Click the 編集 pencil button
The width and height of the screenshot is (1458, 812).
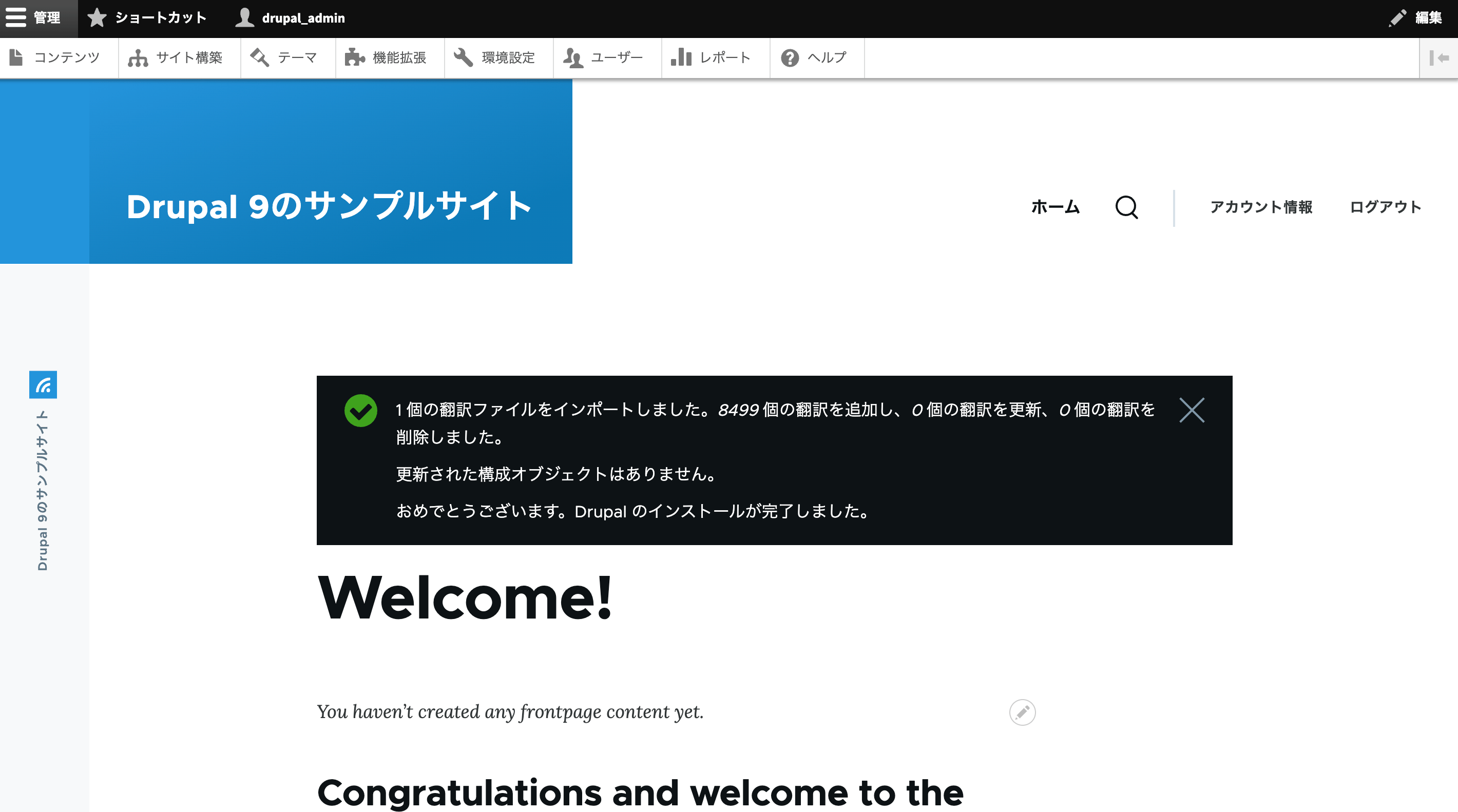click(1415, 18)
